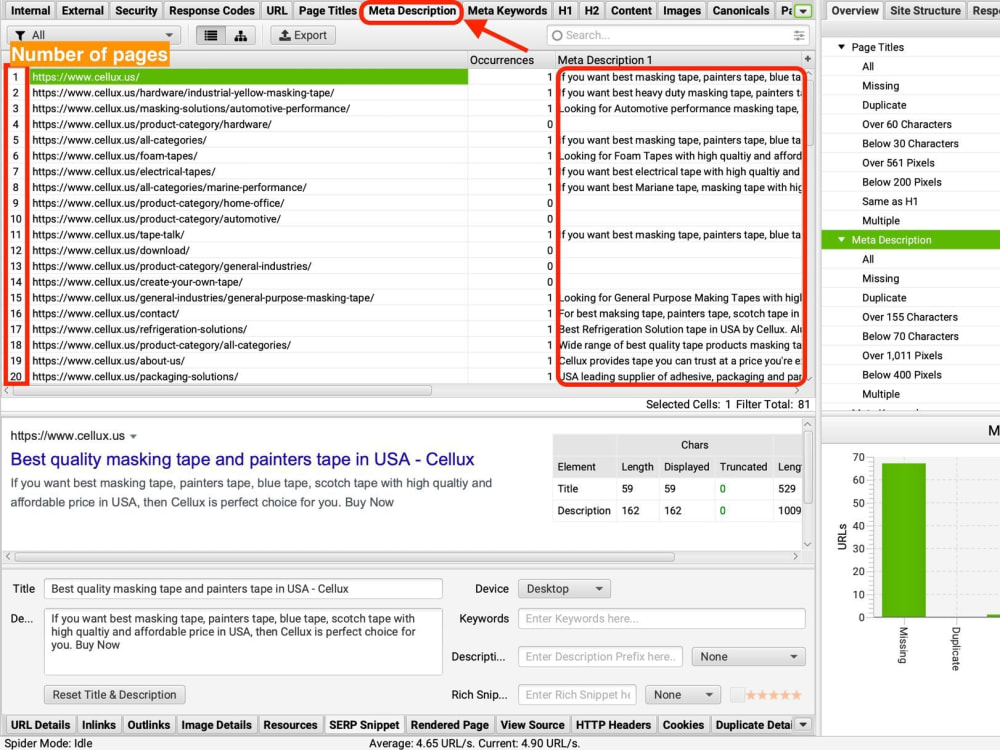This screenshot has width=1000, height=750.
Task: Click the Missing bar in chart
Action: point(903,540)
